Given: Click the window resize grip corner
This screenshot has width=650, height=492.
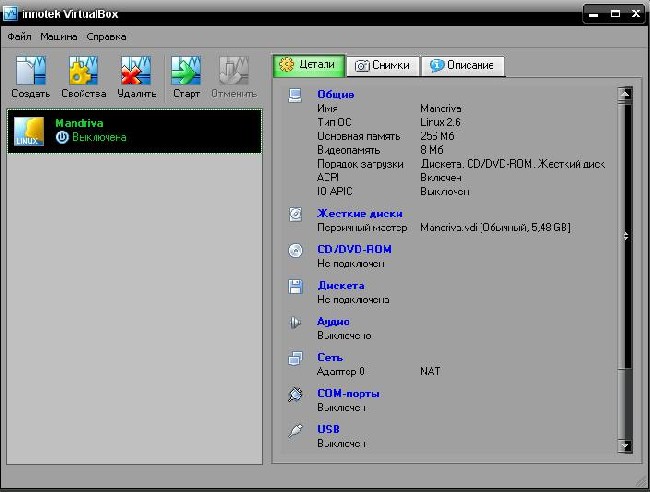Looking at the screenshot, I should (641, 481).
